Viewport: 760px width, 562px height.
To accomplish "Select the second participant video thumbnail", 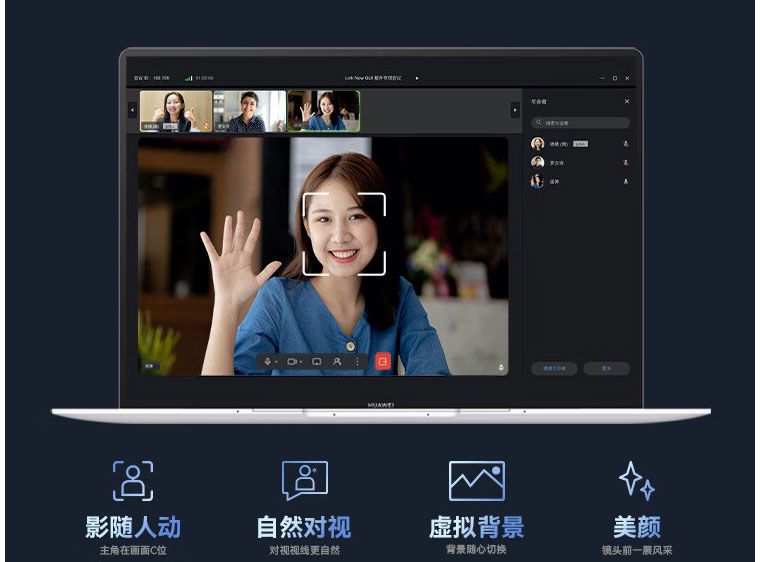I will tap(250, 111).
